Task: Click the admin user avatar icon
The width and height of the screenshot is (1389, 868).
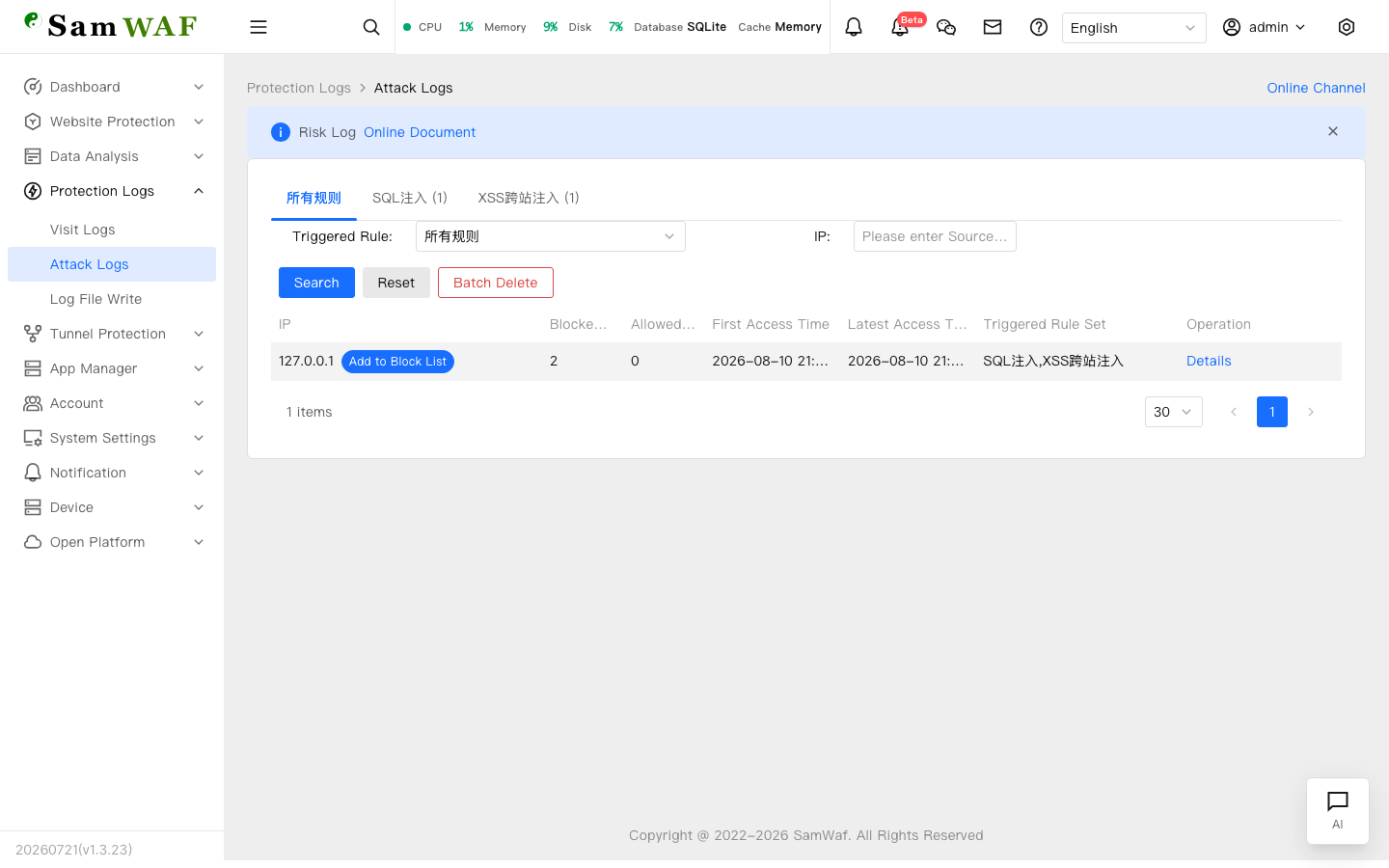Action: click(1232, 27)
